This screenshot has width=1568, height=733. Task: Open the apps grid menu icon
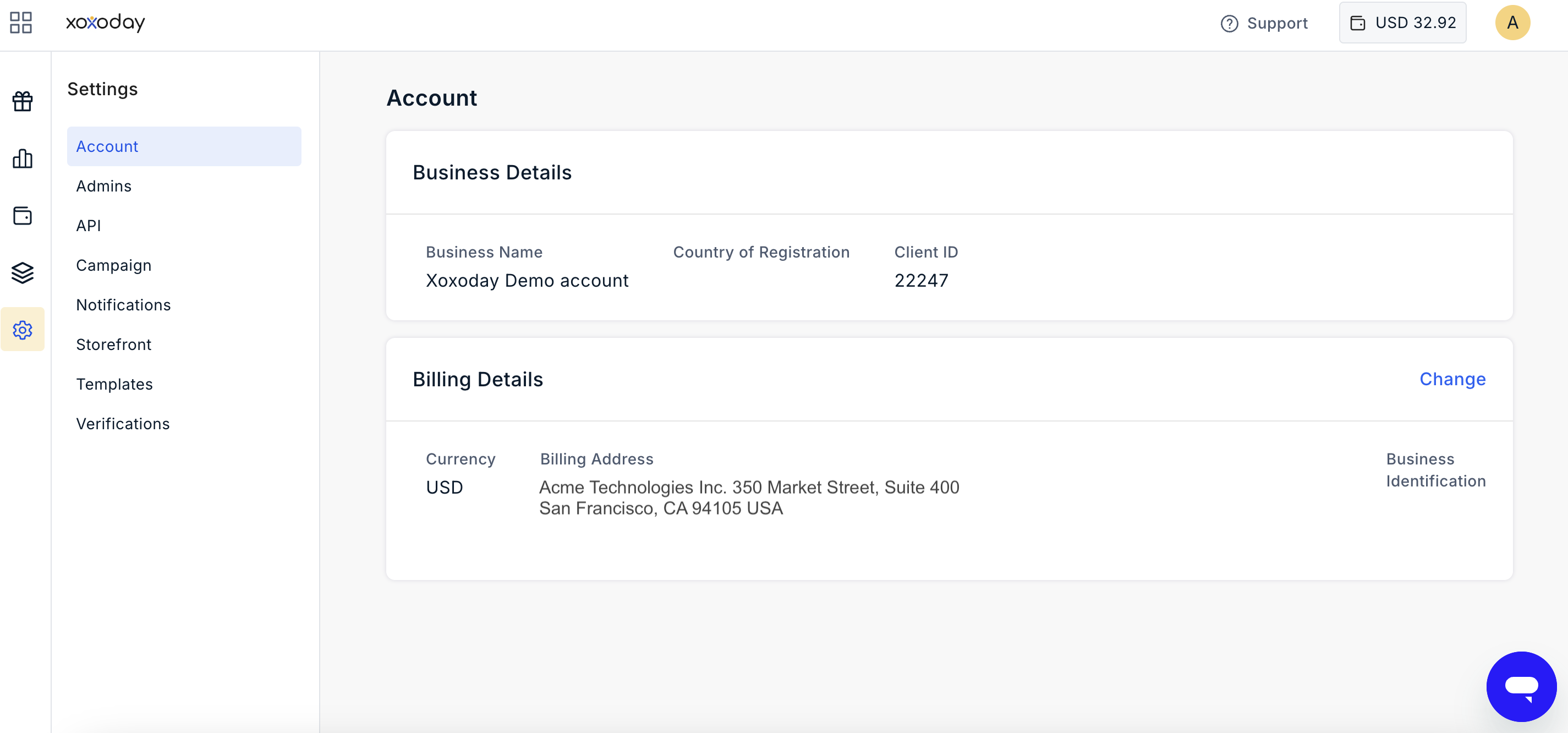[x=21, y=23]
